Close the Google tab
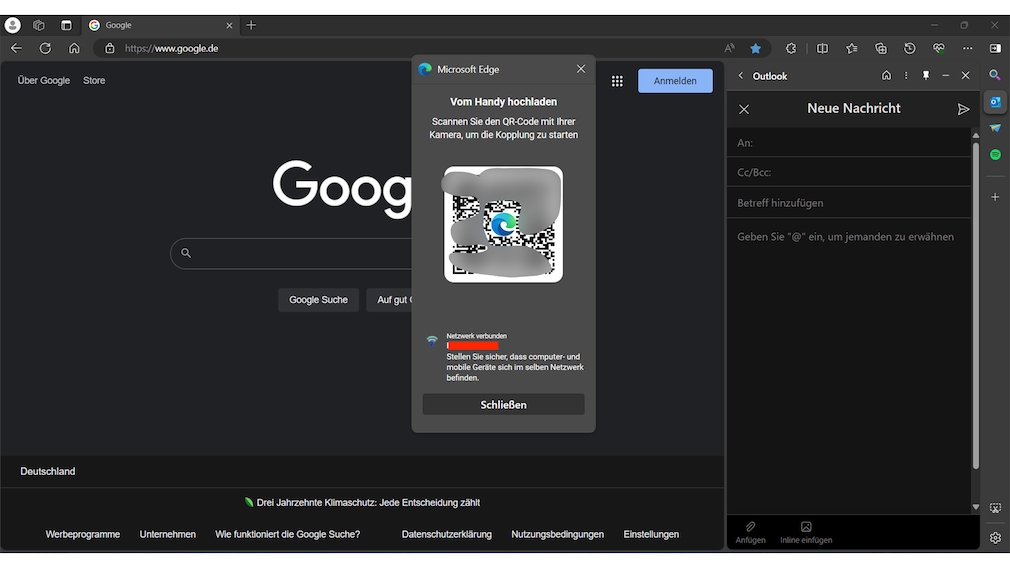The width and height of the screenshot is (1010, 568). [229, 25]
